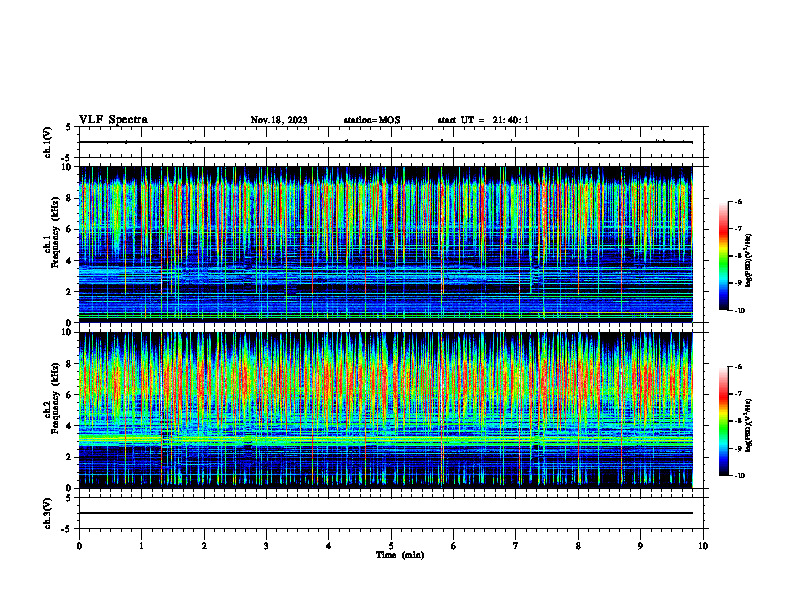Click the "-10" label on ch.1 colorbar
Viewport: 792px width, 612px height.
[x=739, y=311]
